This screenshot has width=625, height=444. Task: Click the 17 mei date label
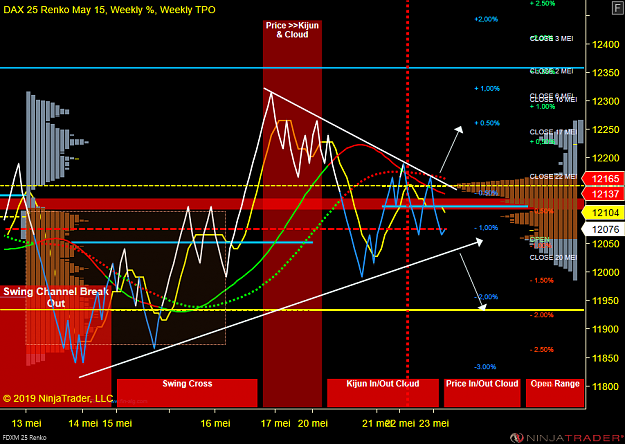(275, 423)
